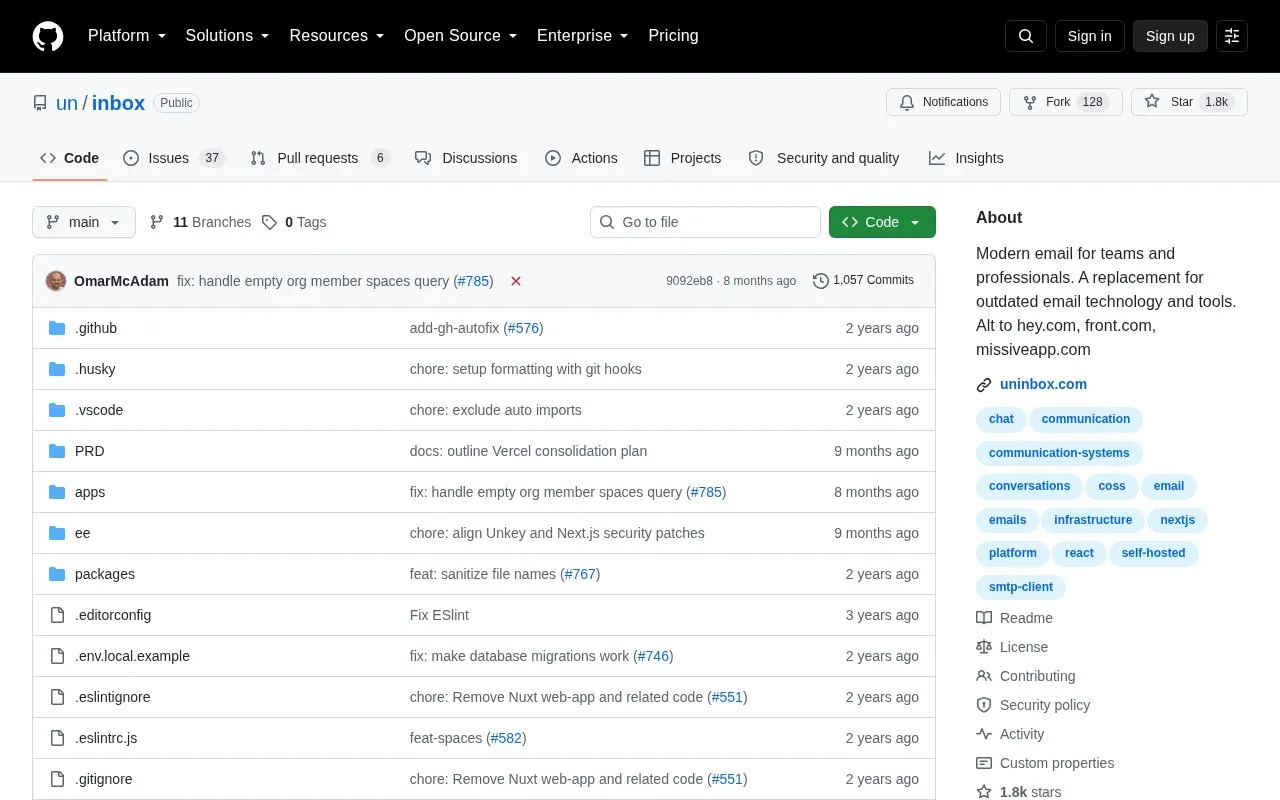The height and width of the screenshot is (800, 1280).
Task: Open the .env.local.example file
Action: [x=132, y=656]
